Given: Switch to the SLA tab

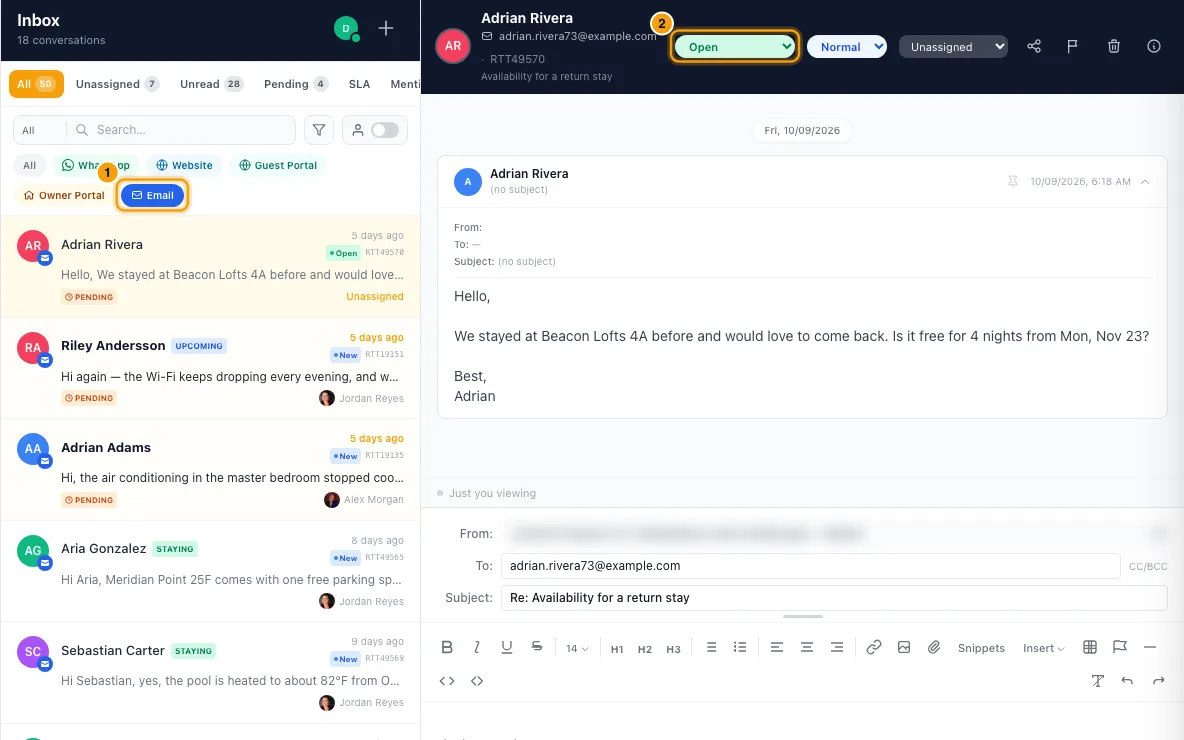Looking at the screenshot, I should coord(359,84).
